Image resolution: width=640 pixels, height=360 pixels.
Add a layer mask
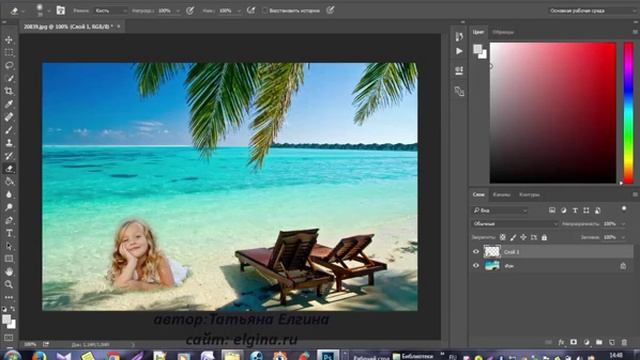click(573, 342)
